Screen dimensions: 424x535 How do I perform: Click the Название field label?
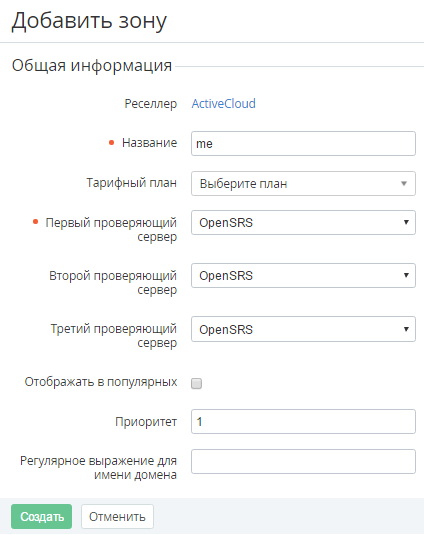pyautogui.click(x=149, y=143)
